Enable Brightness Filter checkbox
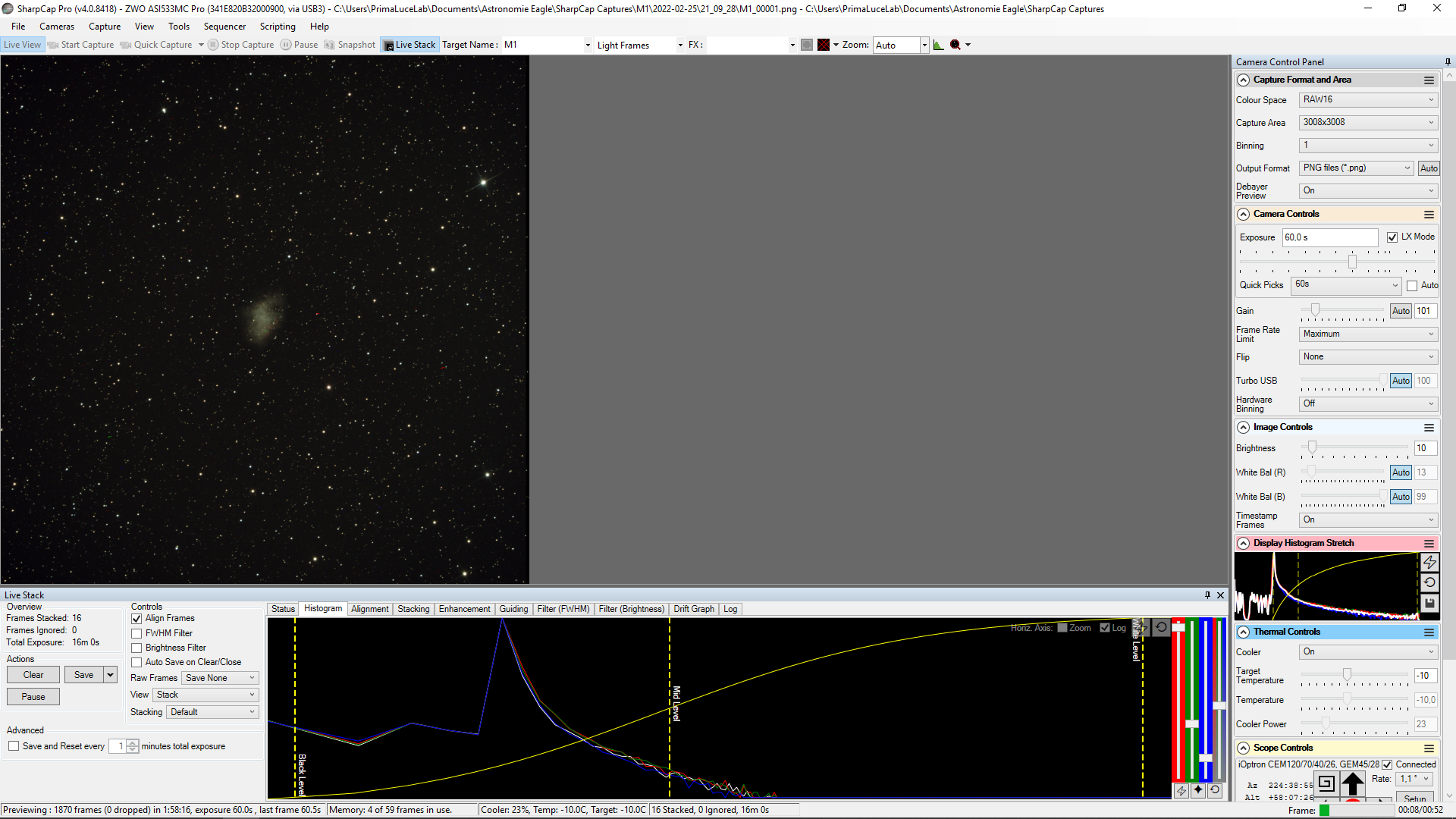This screenshot has width=1456, height=819. [x=136, y=648]
